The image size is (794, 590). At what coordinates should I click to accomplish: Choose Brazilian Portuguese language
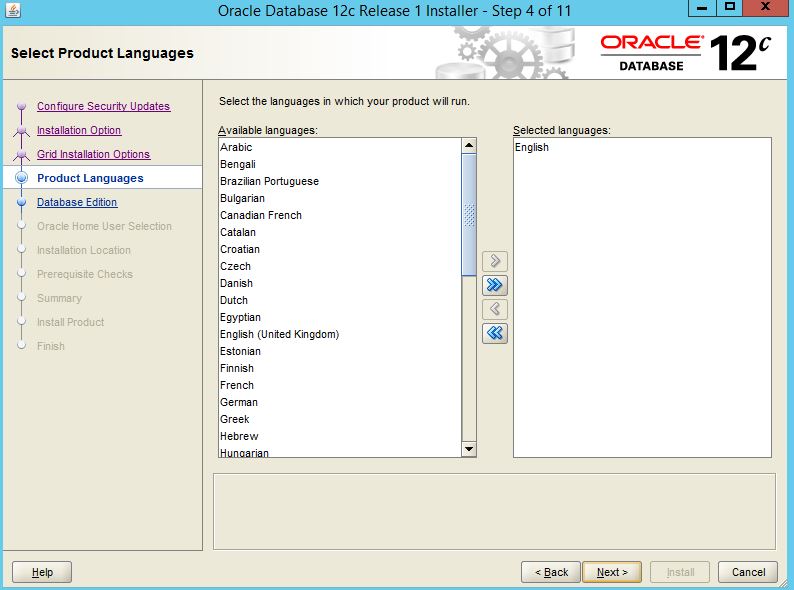pos(340,181)
